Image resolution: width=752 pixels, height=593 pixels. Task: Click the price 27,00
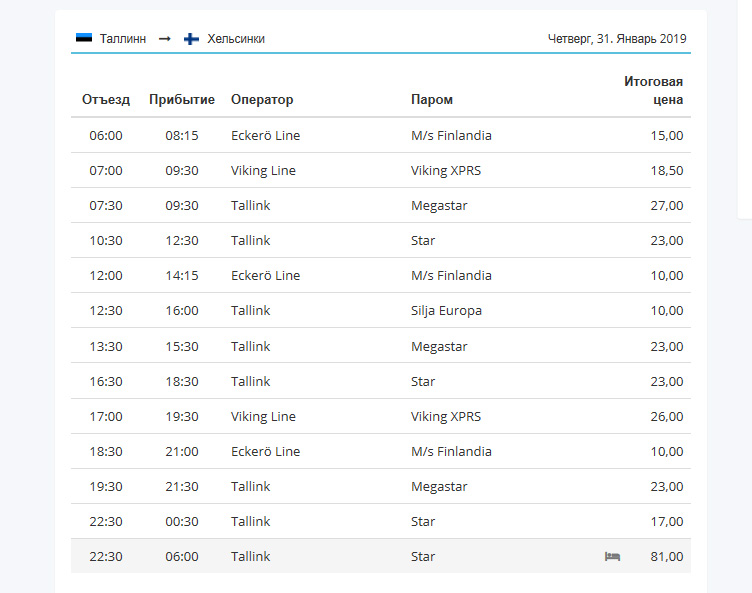pyautogui.click(x=667, y=205)
